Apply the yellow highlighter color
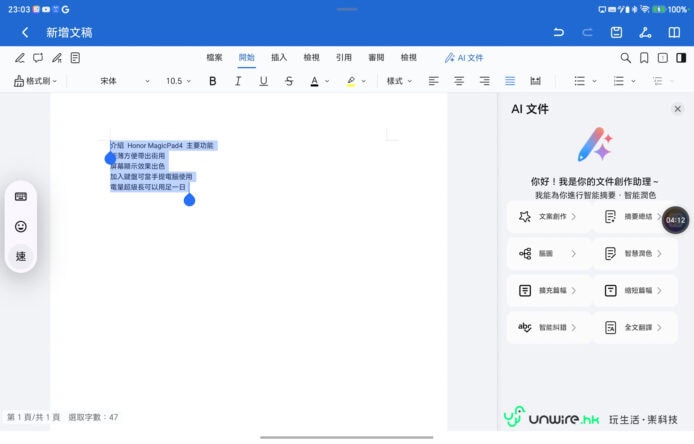This screenshot has height=444, width=694. pyautogui.click(x=351, y=81)
